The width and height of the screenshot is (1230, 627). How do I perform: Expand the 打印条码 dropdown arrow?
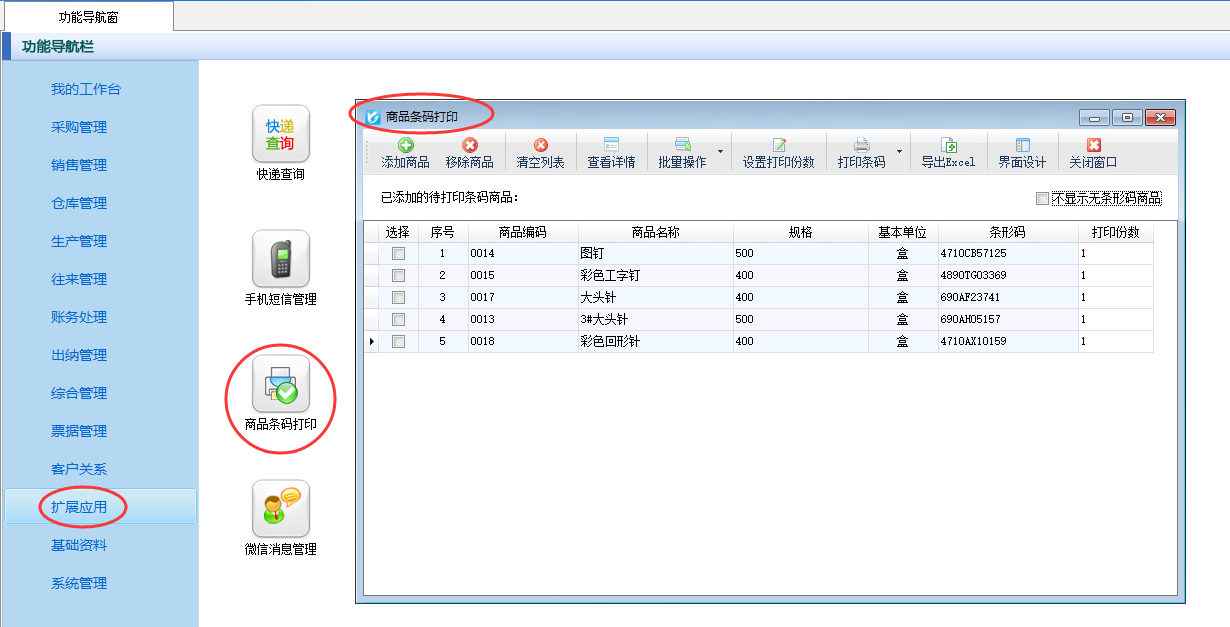click(x=900, y=152)
